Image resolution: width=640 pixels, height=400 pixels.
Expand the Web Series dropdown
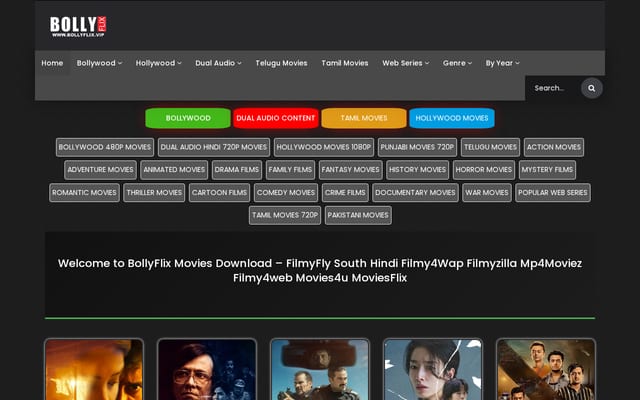tap(405, 63)
